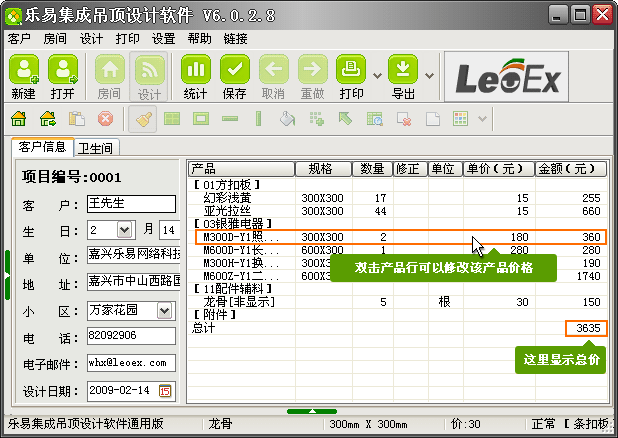Open the calendar picker beside 设计日期
Viewport: 618px width, 438px height.
tap(165, 390)
